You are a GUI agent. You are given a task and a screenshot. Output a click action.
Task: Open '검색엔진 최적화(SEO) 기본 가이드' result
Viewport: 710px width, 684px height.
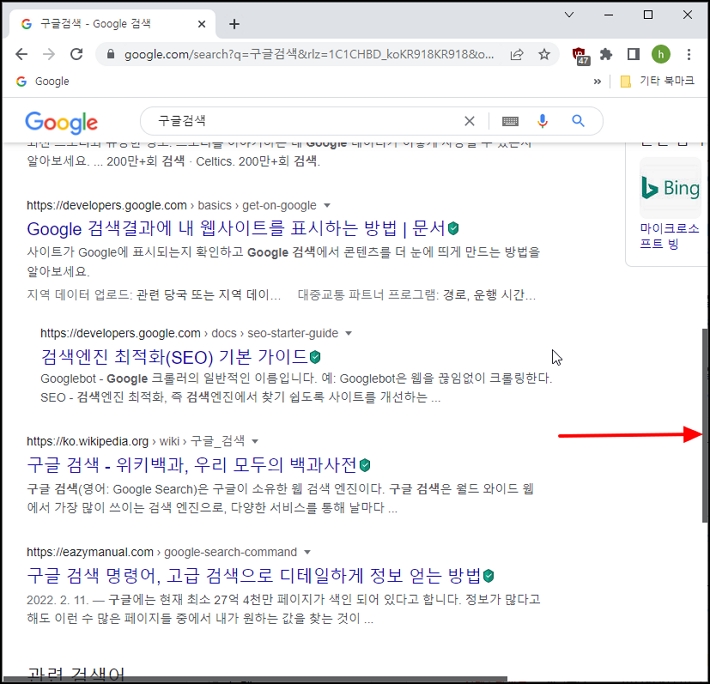(174, 357)
